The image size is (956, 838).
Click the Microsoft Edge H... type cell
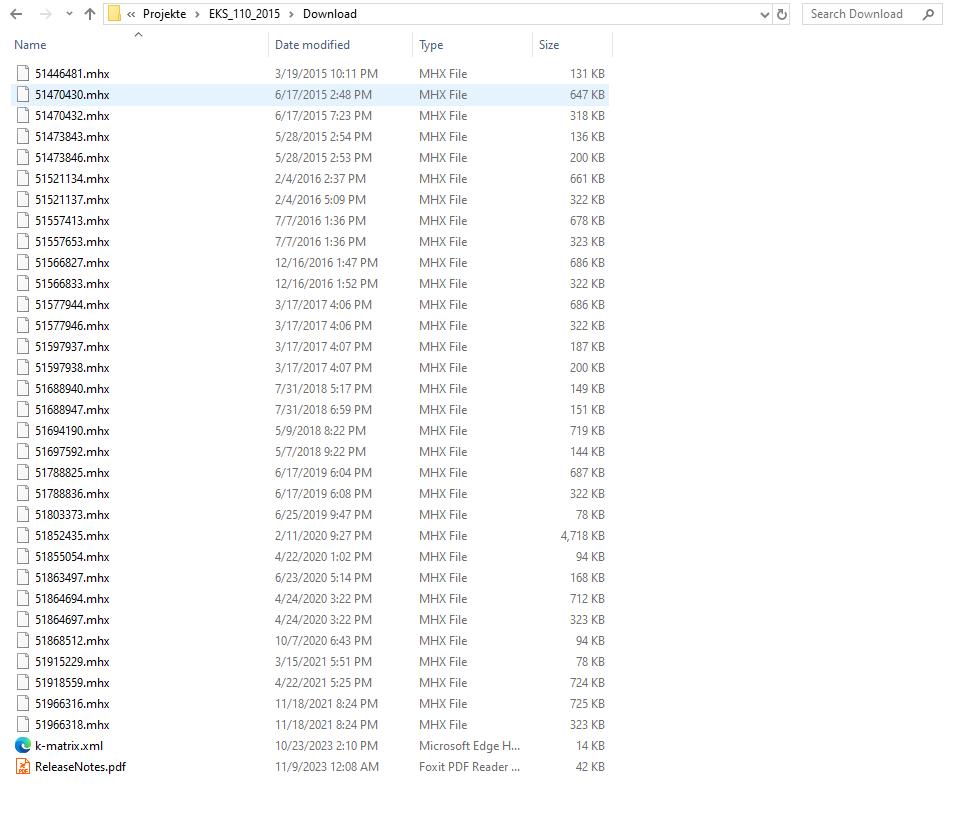point(469,747)
